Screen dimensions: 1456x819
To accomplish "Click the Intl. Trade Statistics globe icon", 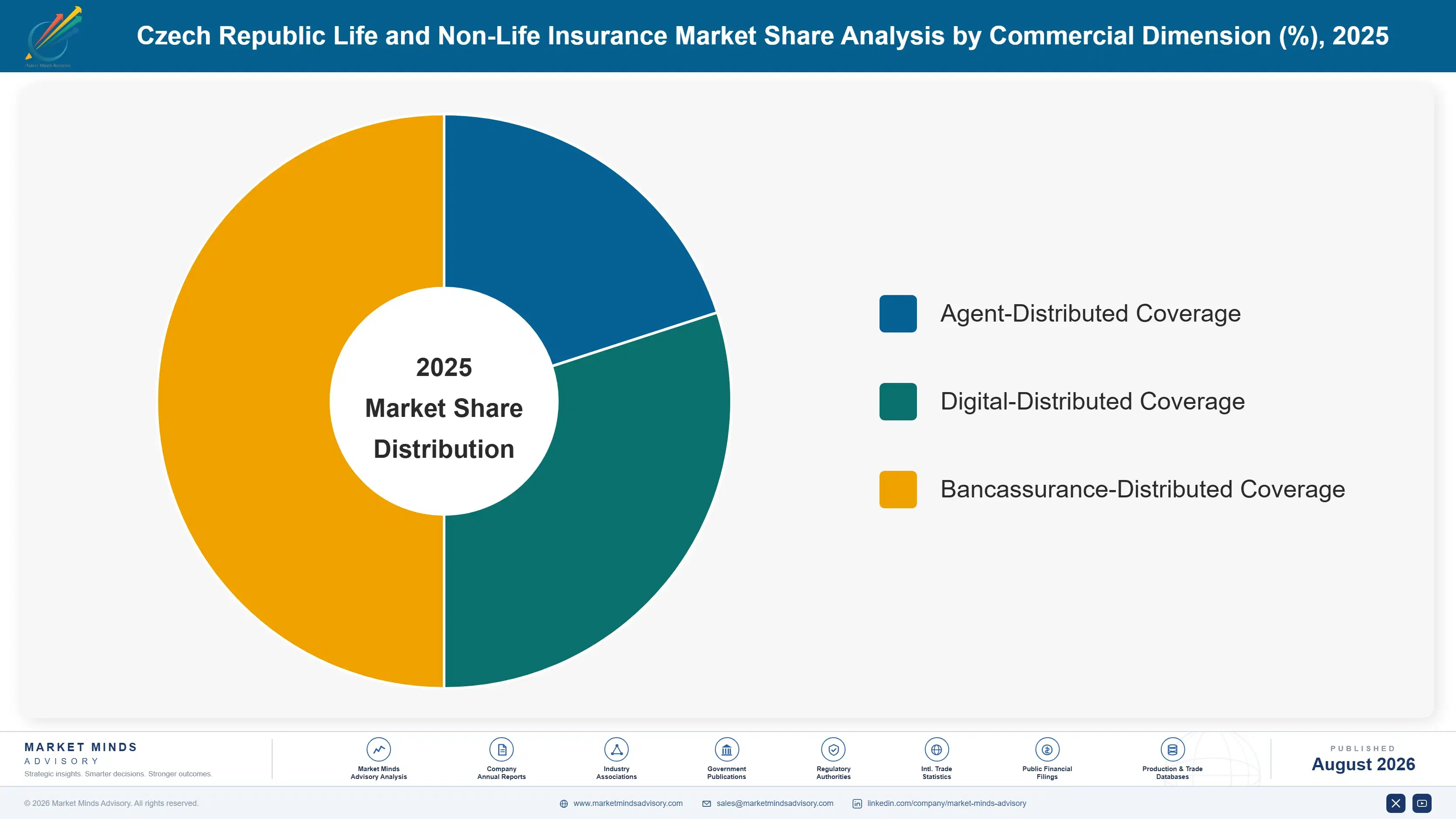I will pyautogui.click(x=937, y=749).
